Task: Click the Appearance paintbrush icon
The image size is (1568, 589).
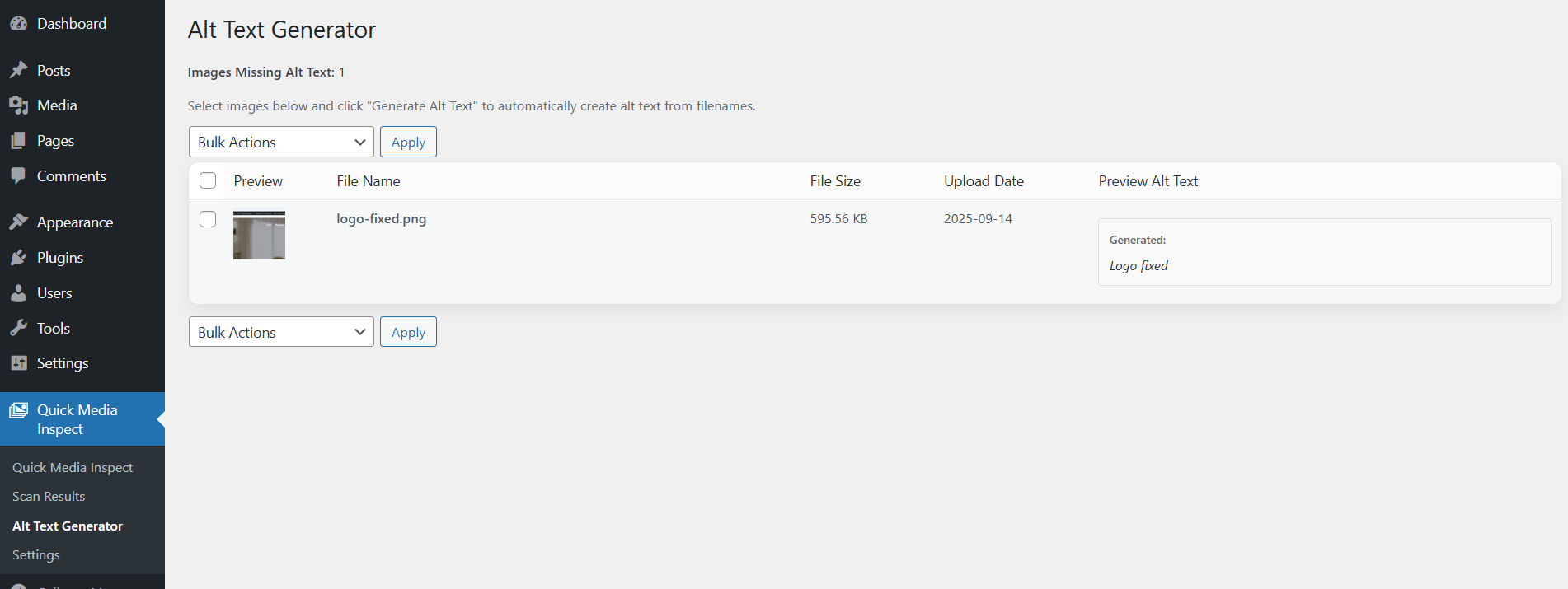Action: click(18, 222)
